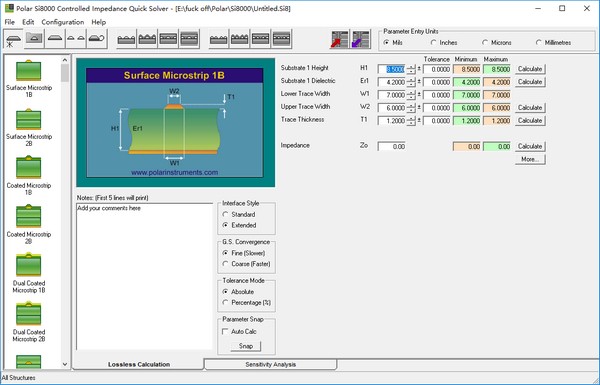This screenshot has width=600, height=385.
Task: Click the Er1 value input field
Action: (391, 82)
